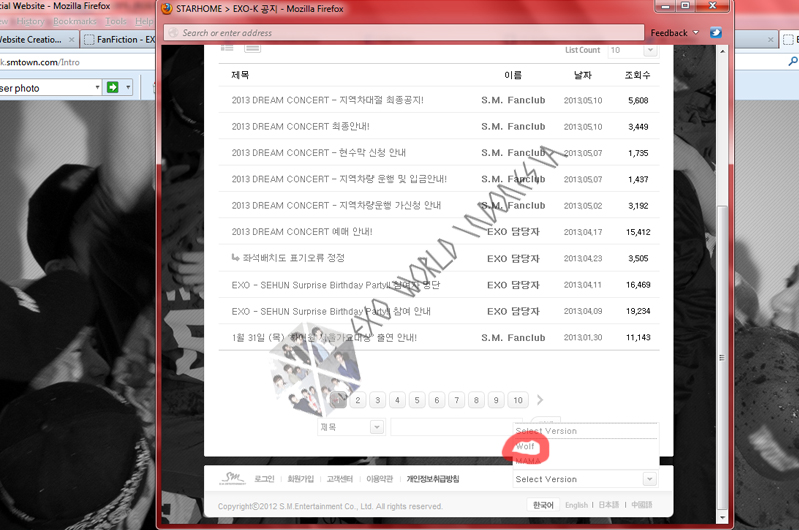Go to page 9
The image size is (799, 530).
point(496,400)
